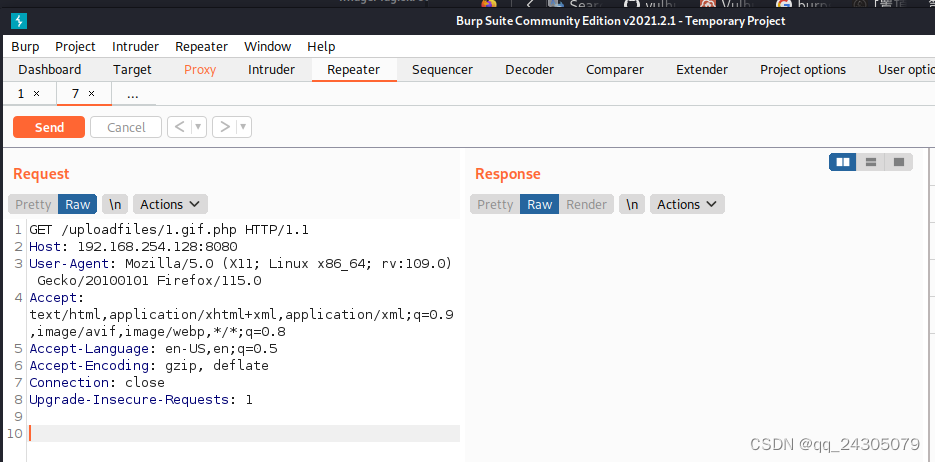
Task: Switch to Extender tab
Action: click(702, 70)
